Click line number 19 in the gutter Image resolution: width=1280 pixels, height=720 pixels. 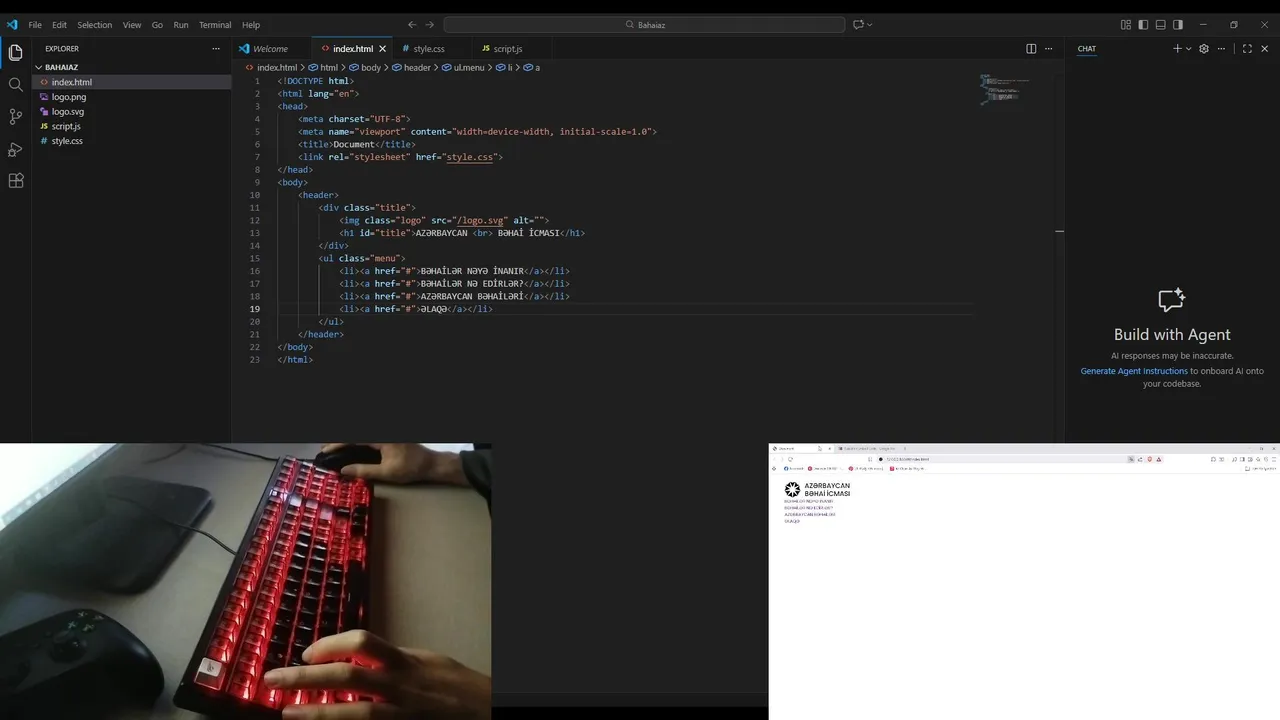255,309
